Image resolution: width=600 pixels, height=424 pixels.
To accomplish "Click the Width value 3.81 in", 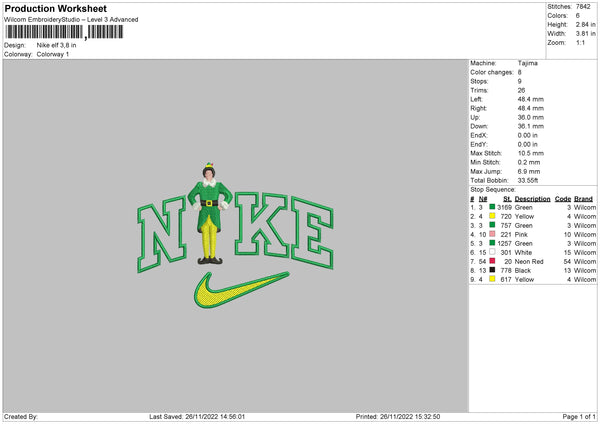I will click(585, 34).
